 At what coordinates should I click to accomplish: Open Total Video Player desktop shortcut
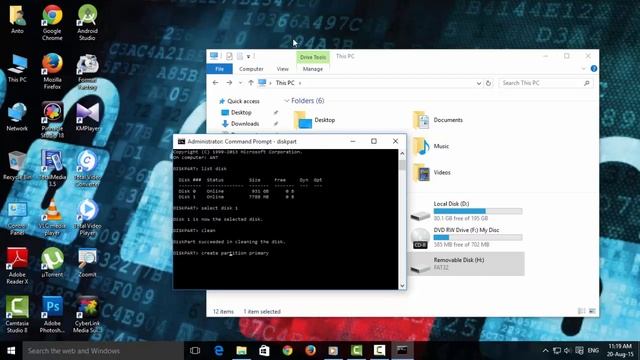click(x=87, y=218)
